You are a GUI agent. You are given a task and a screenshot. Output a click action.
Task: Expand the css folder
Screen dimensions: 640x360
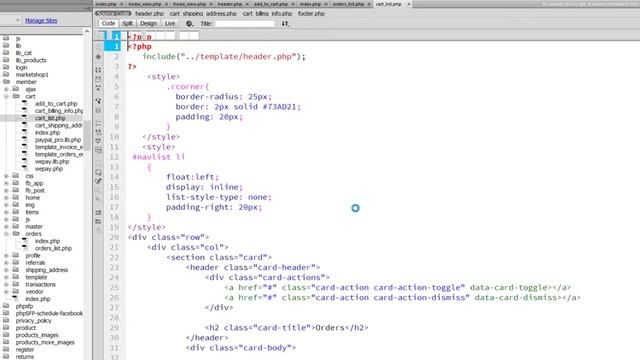(6, 176)
